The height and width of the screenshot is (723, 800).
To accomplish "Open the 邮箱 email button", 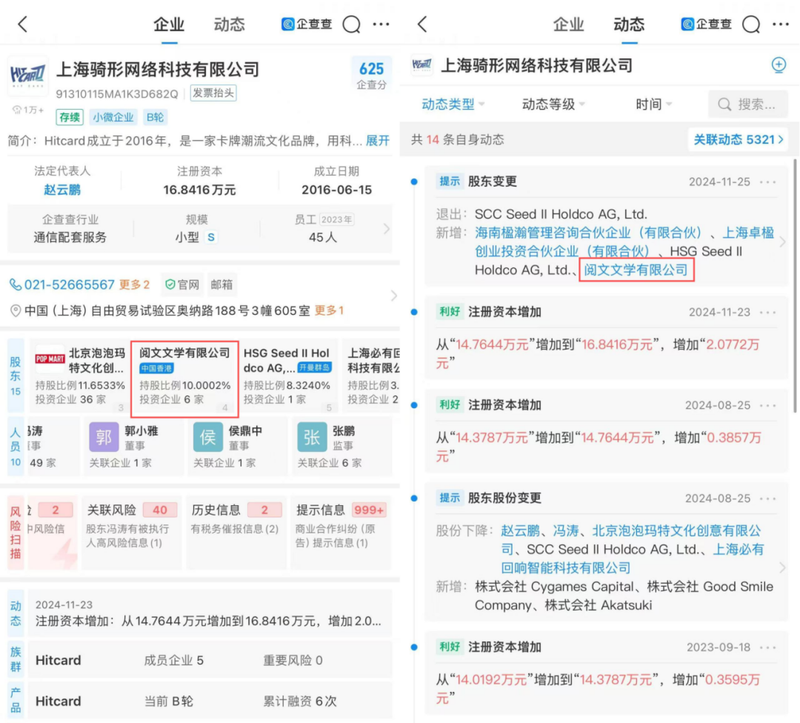I will [x=221, y=285].
